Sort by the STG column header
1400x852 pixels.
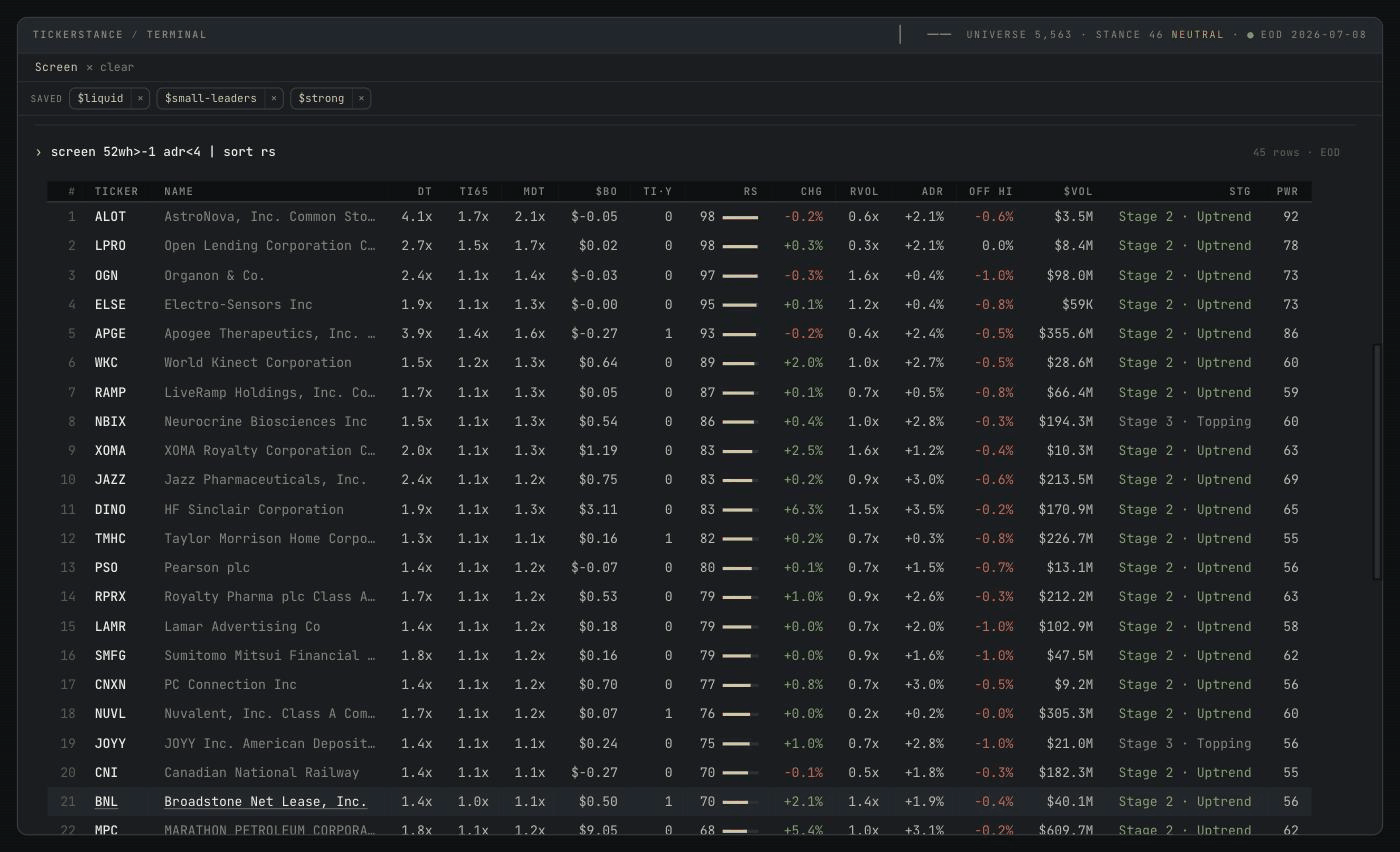[x=1240, y=191]
